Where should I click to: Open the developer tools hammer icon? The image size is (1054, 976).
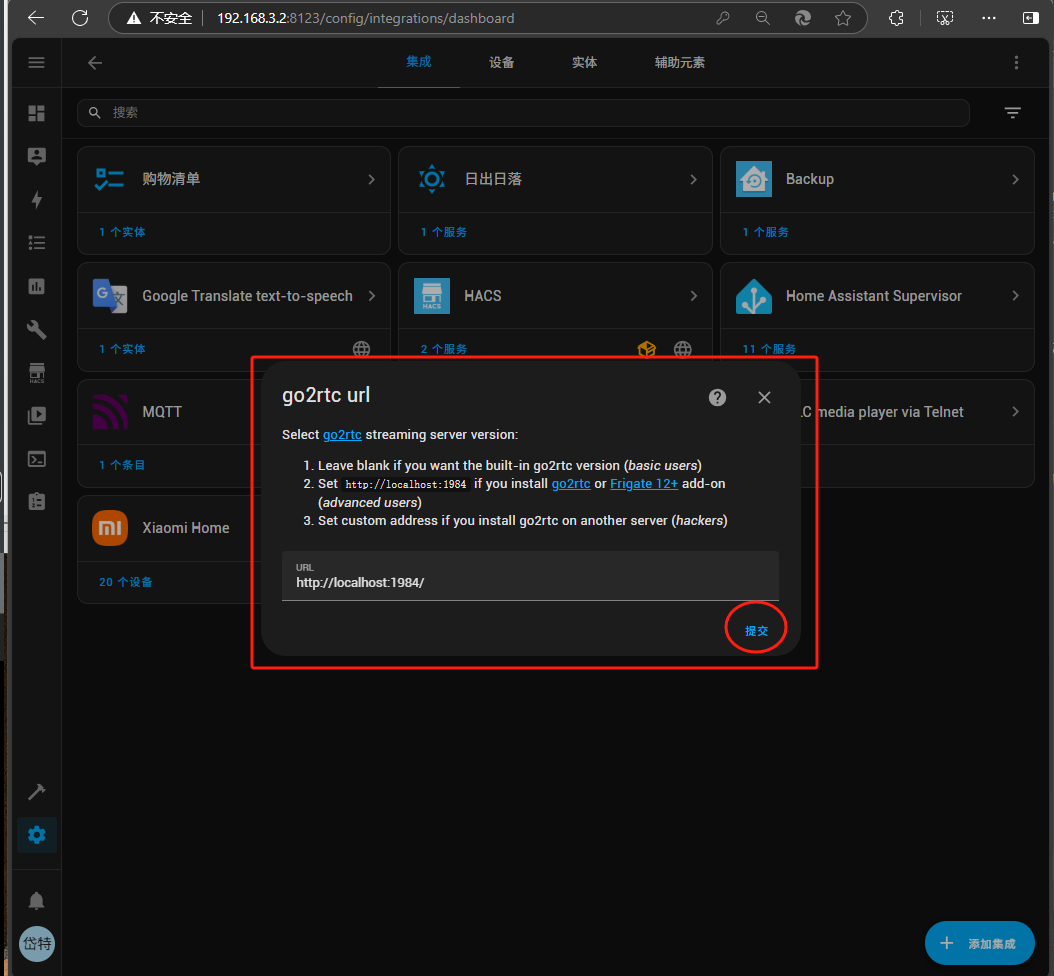tap(37, 792)
